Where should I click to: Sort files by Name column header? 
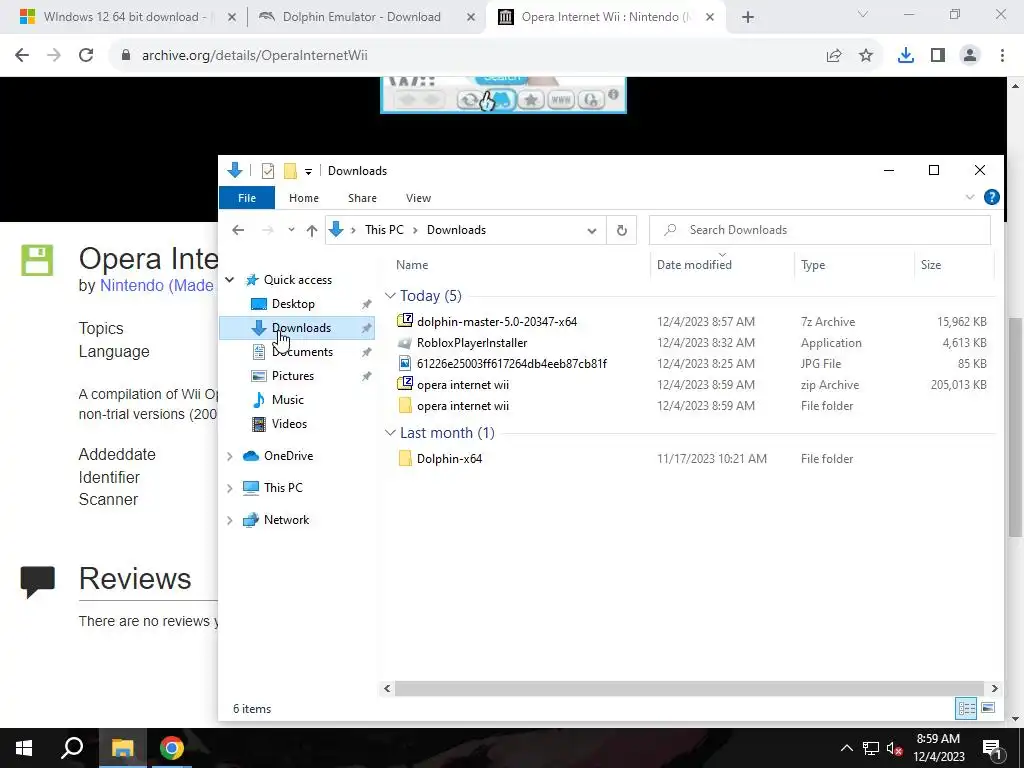[411, 264]
